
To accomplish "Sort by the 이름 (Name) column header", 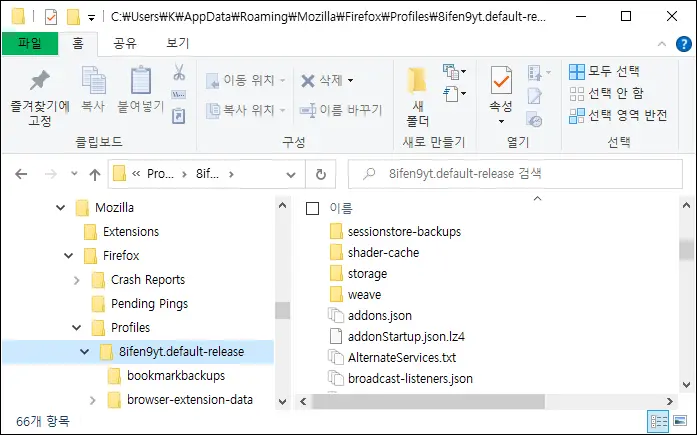I will pos(341,208).
